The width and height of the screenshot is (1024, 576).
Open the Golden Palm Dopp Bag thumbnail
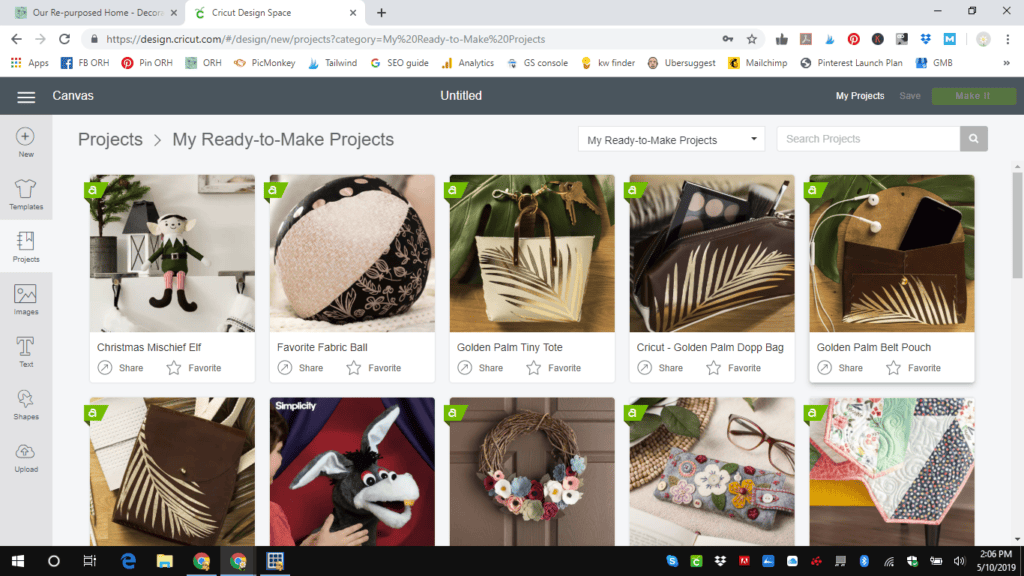(x=712, y=253)
